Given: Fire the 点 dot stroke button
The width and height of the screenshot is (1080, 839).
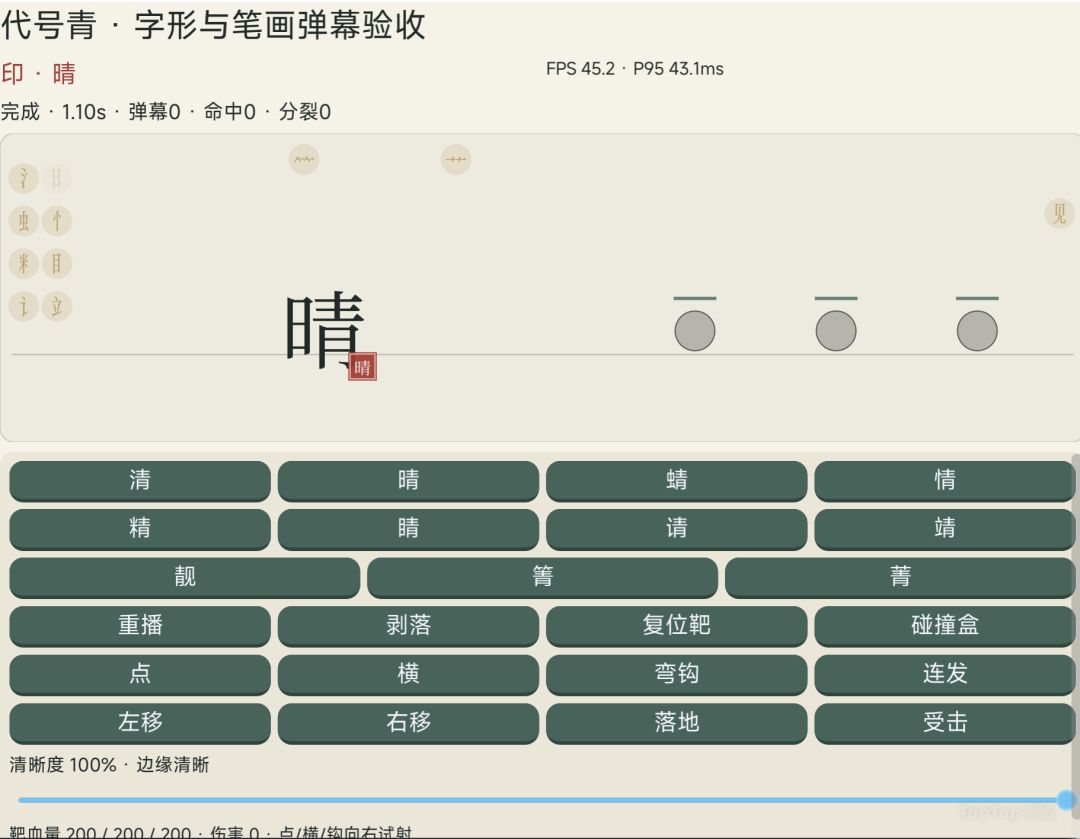Looking at the screenshot, I should tap(140, 674).
